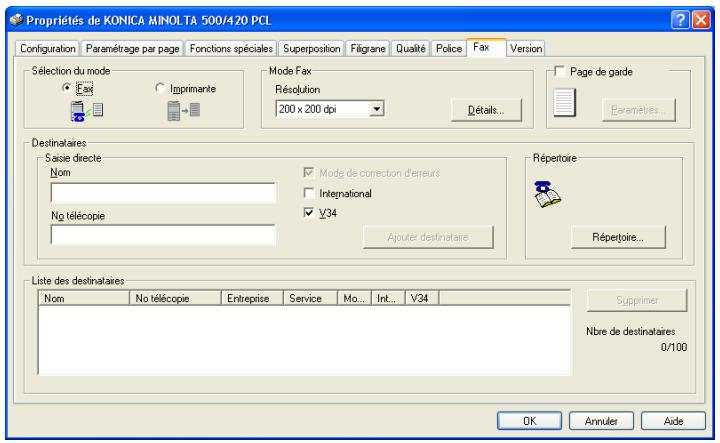Click the Int... column header
Screen dimensions: 720x443
[388, 298]
